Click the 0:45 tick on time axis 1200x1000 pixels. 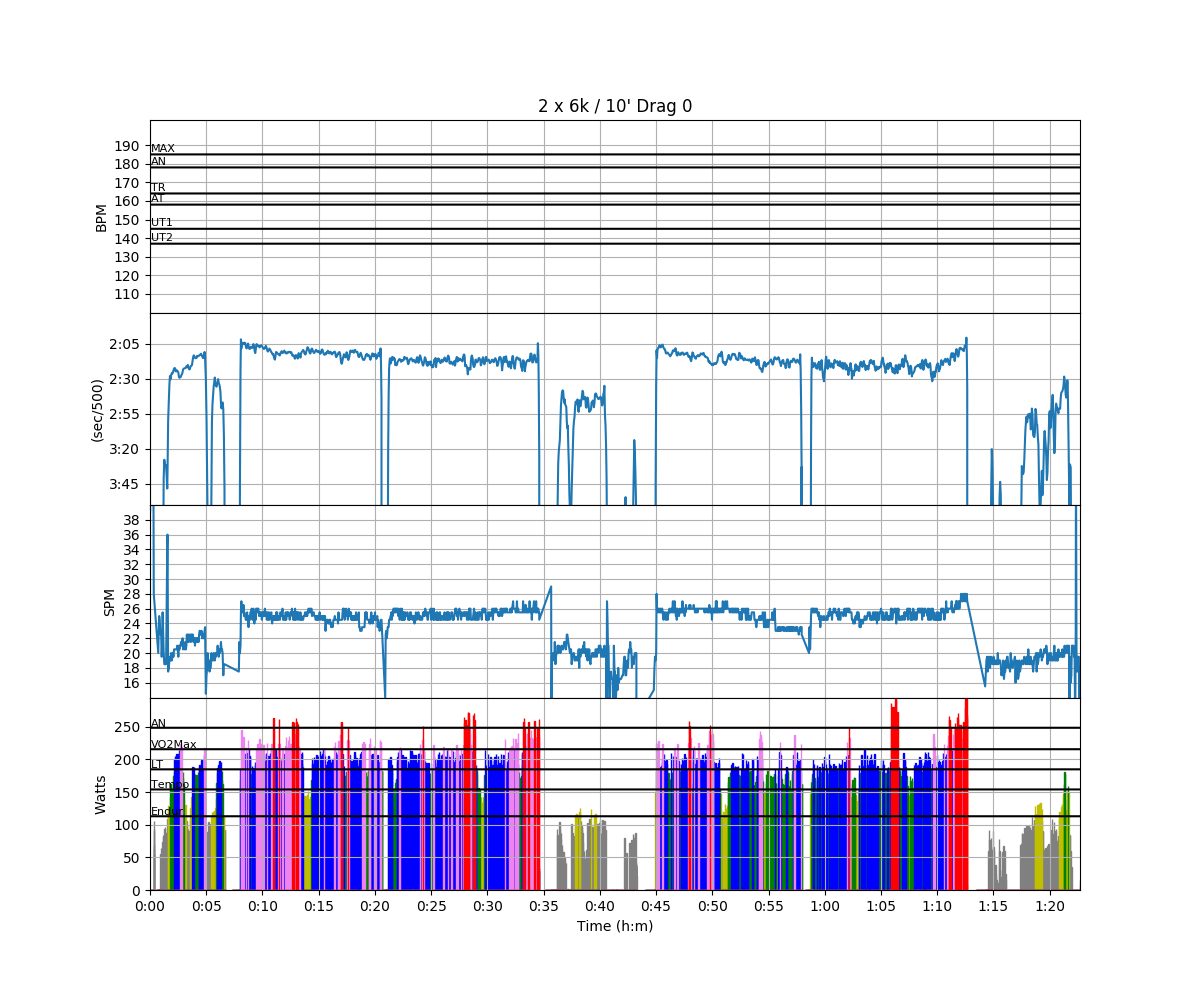click(656, 906)
